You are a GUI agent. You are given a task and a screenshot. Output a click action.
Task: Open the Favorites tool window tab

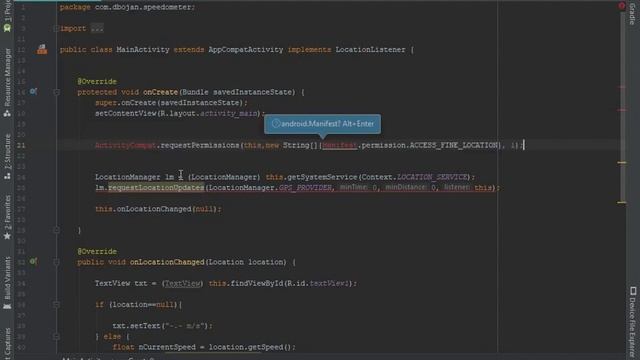[7, 213]
